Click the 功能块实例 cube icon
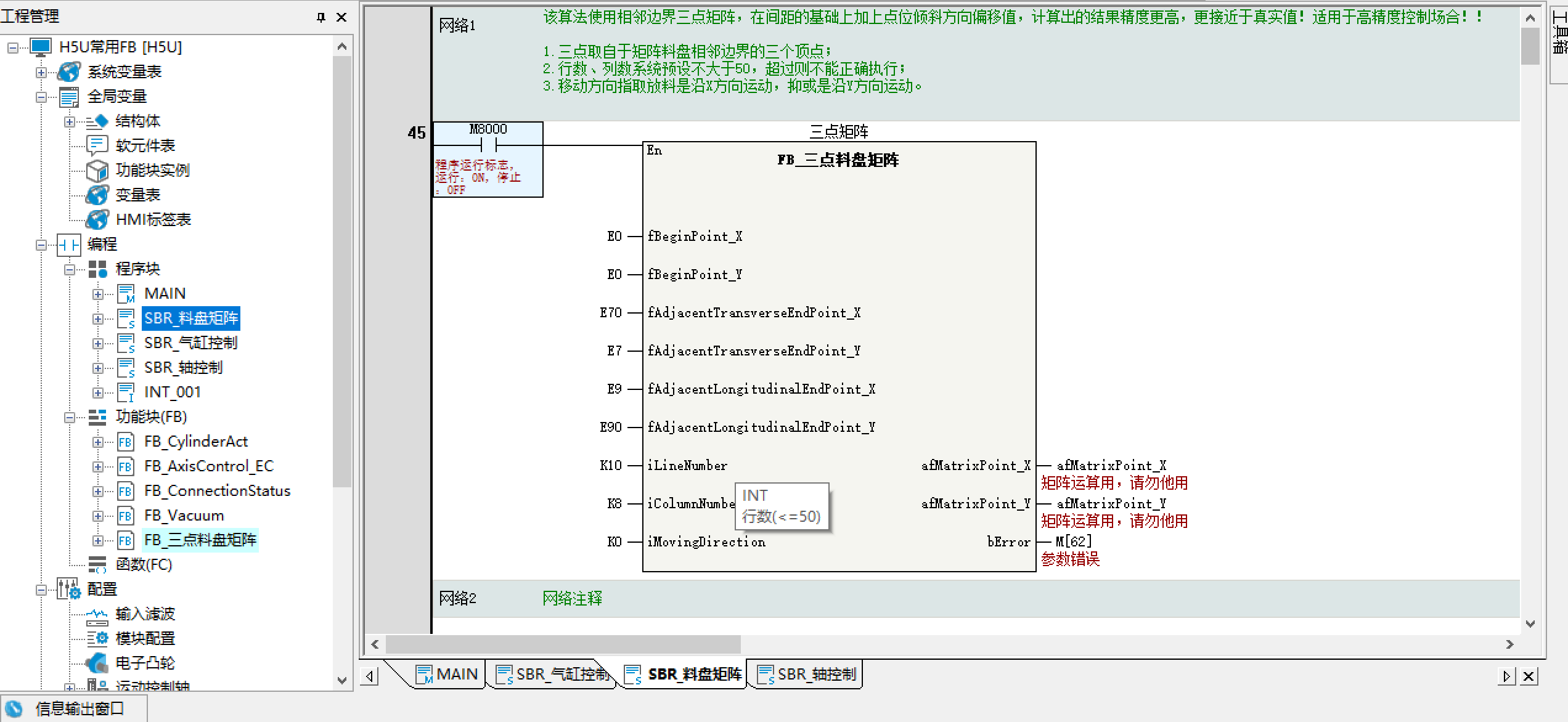Viewport: 1568px width, 722px height. click(x=97, y=171)
